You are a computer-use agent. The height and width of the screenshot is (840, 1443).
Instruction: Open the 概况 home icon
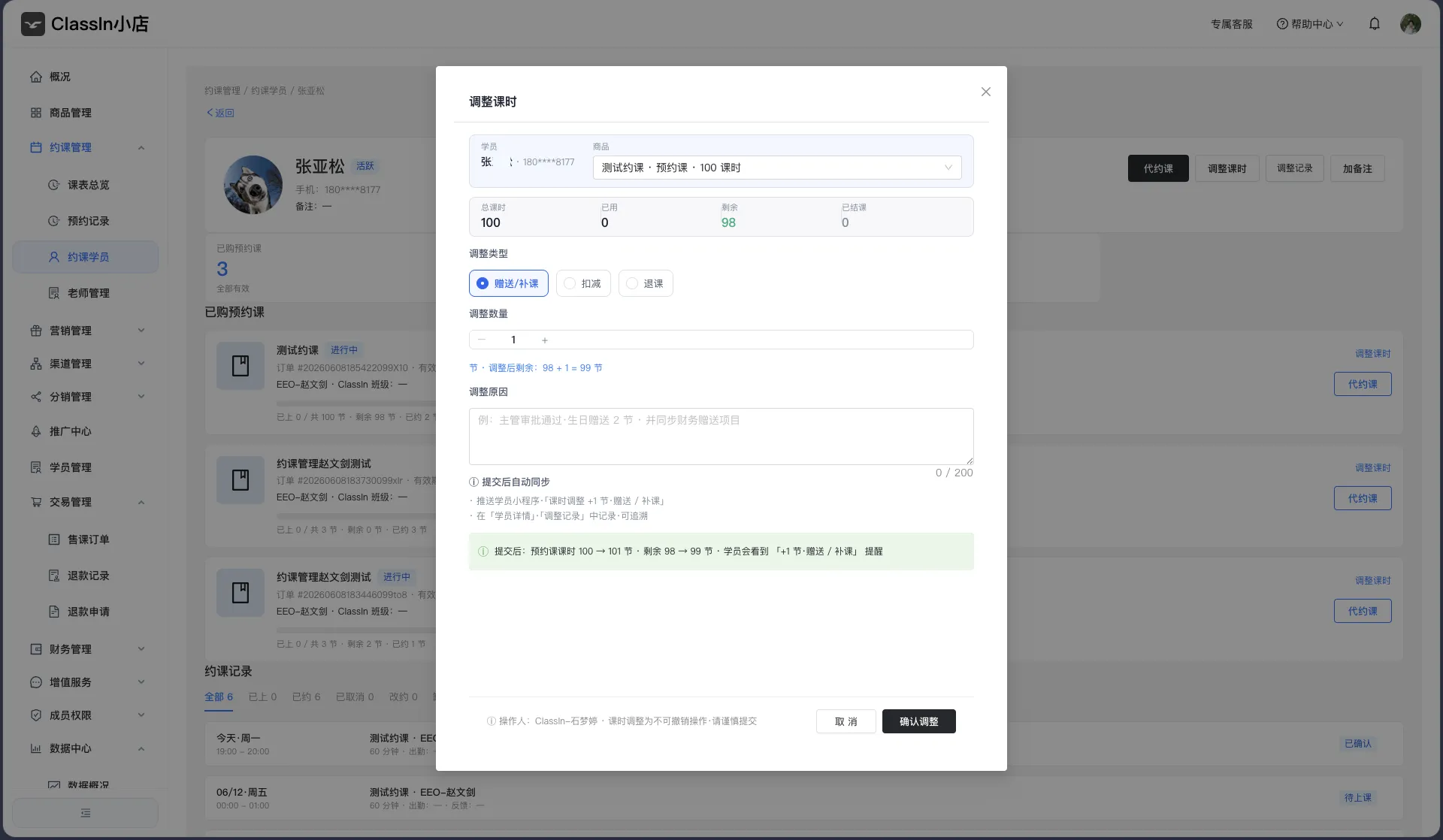coord(36,77)
